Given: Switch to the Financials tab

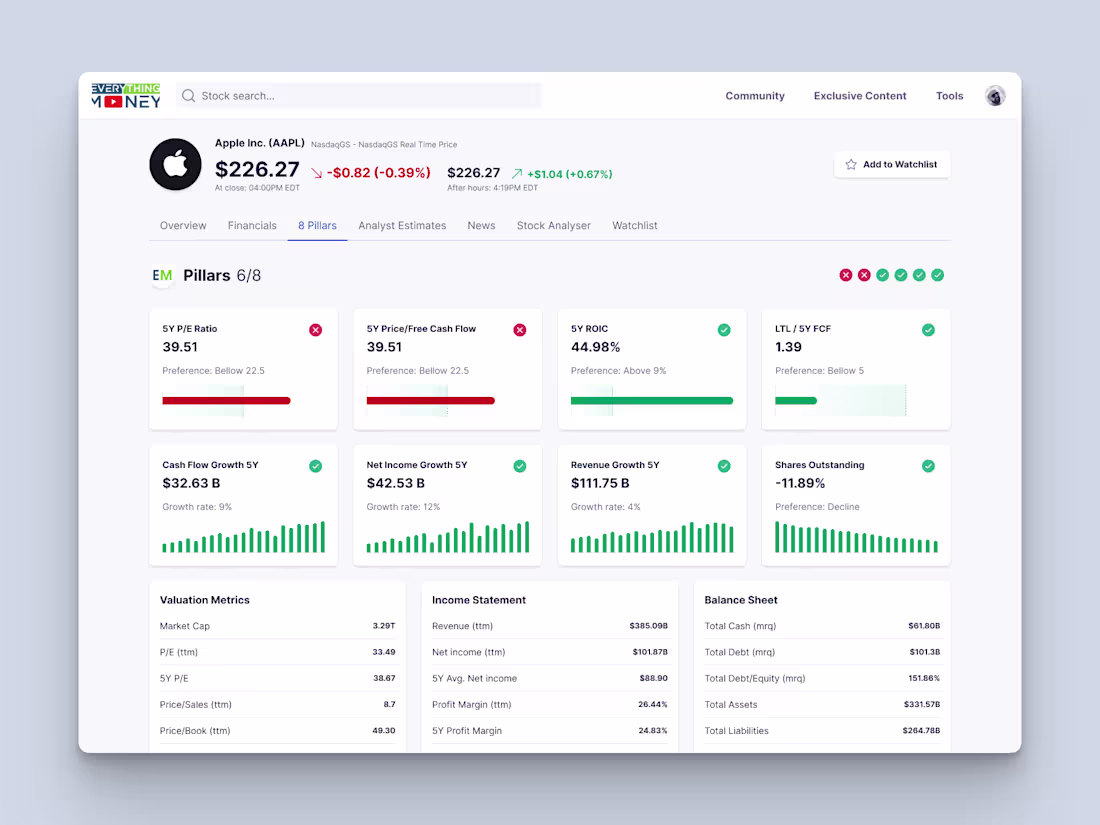Looking at the screenshot, I should click(252, 225).
